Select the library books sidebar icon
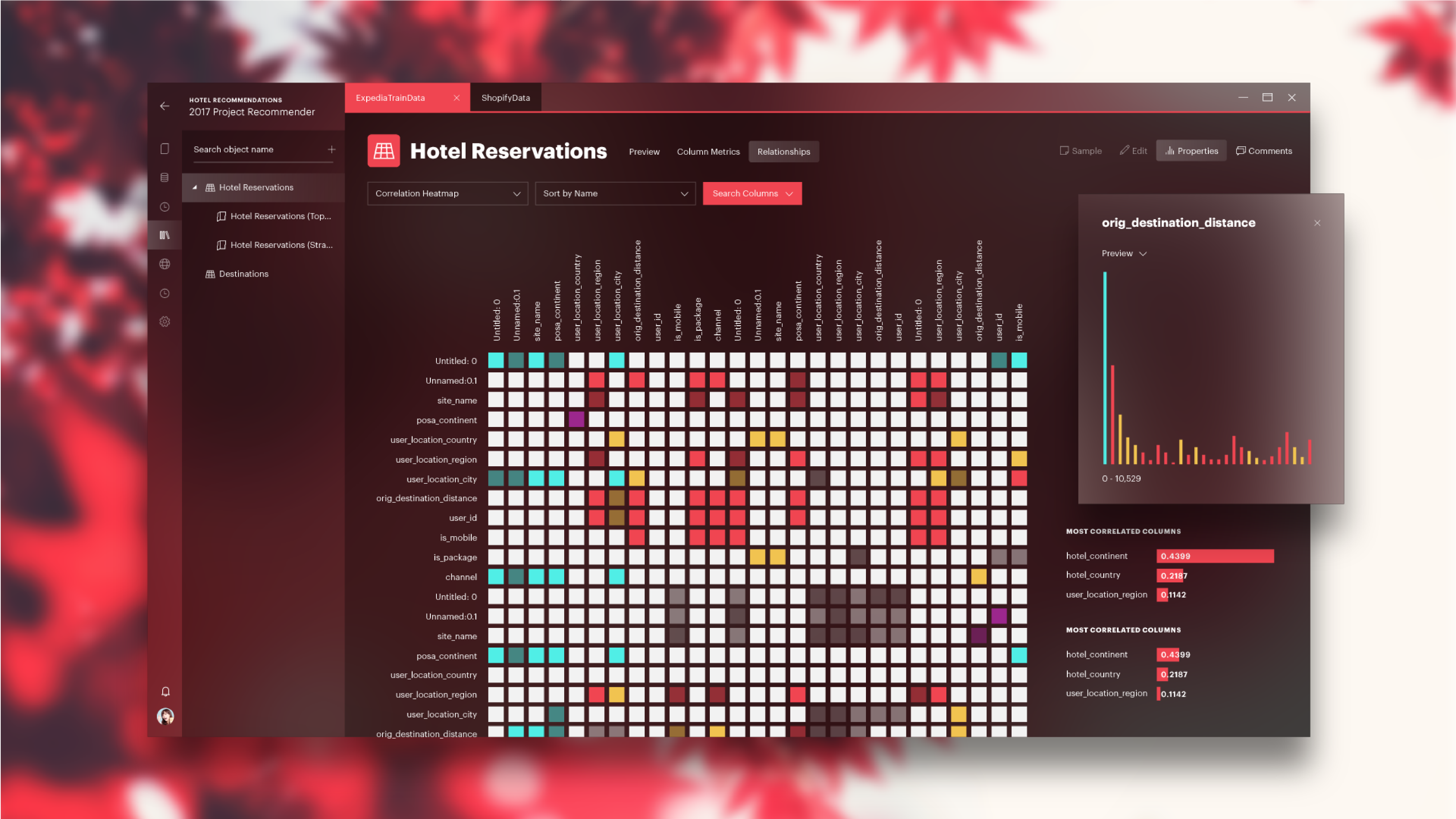 point(165,235)
